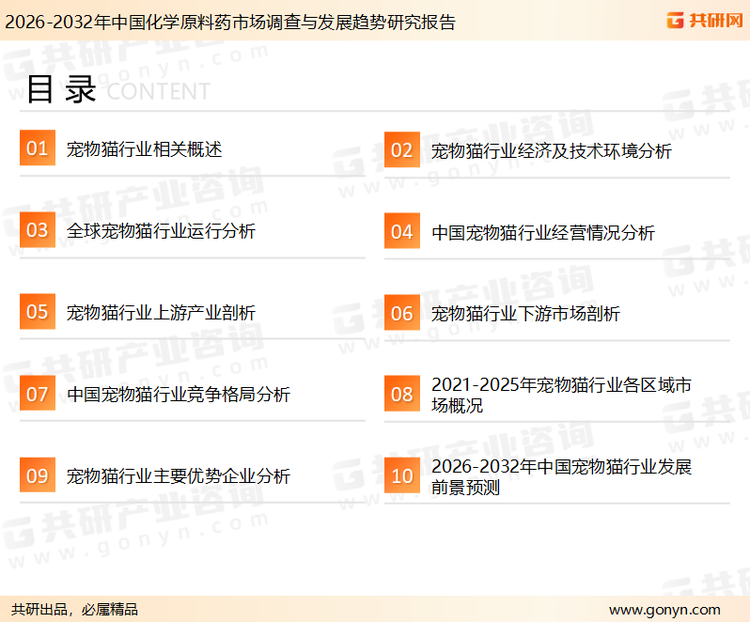Click the orange 08 number badge

click(x=402, y=394)
